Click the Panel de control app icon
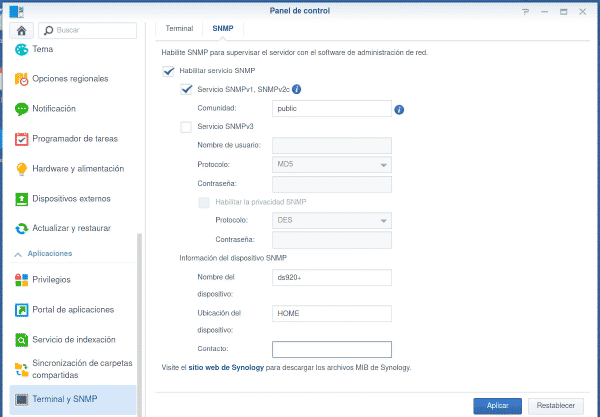Screen dimensions: 600x417 16,11
